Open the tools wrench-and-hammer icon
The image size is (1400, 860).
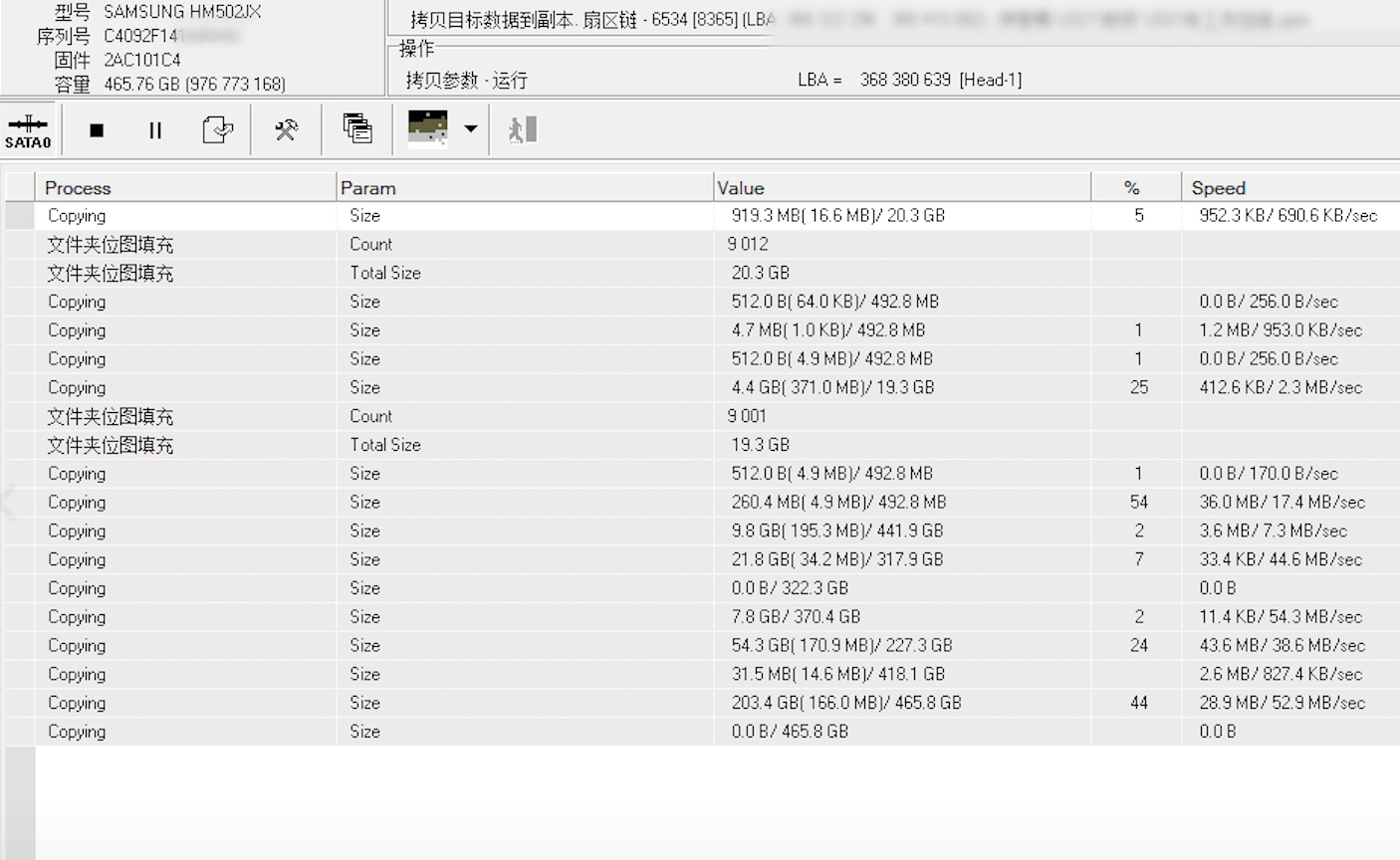click(286, 130)
